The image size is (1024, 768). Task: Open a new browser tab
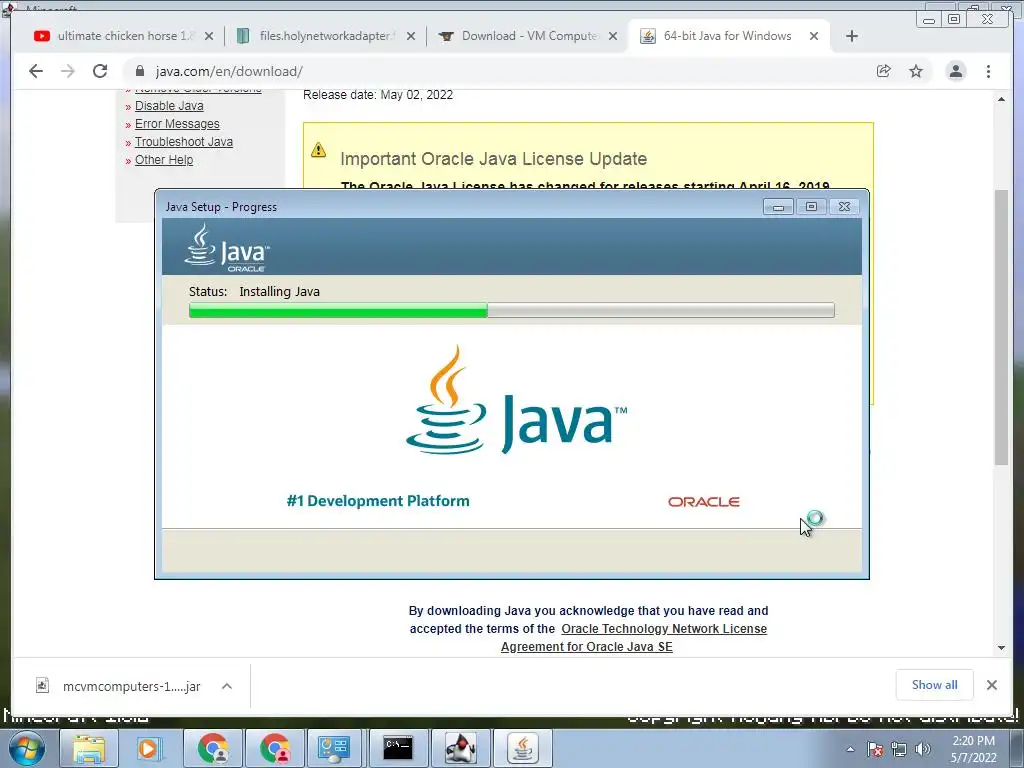coord(852,36)
